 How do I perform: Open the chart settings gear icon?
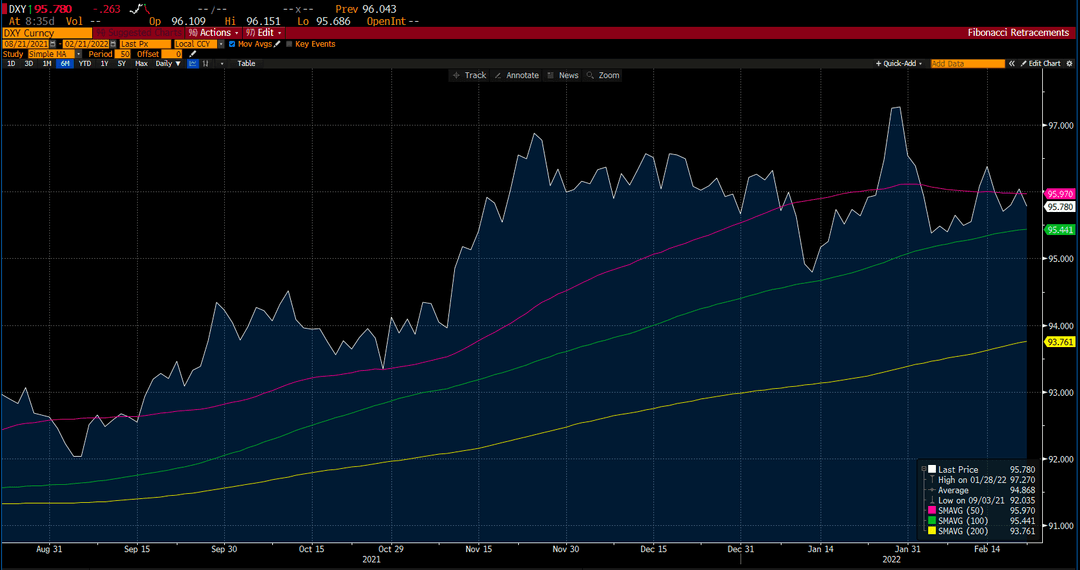pos(1070,63)
